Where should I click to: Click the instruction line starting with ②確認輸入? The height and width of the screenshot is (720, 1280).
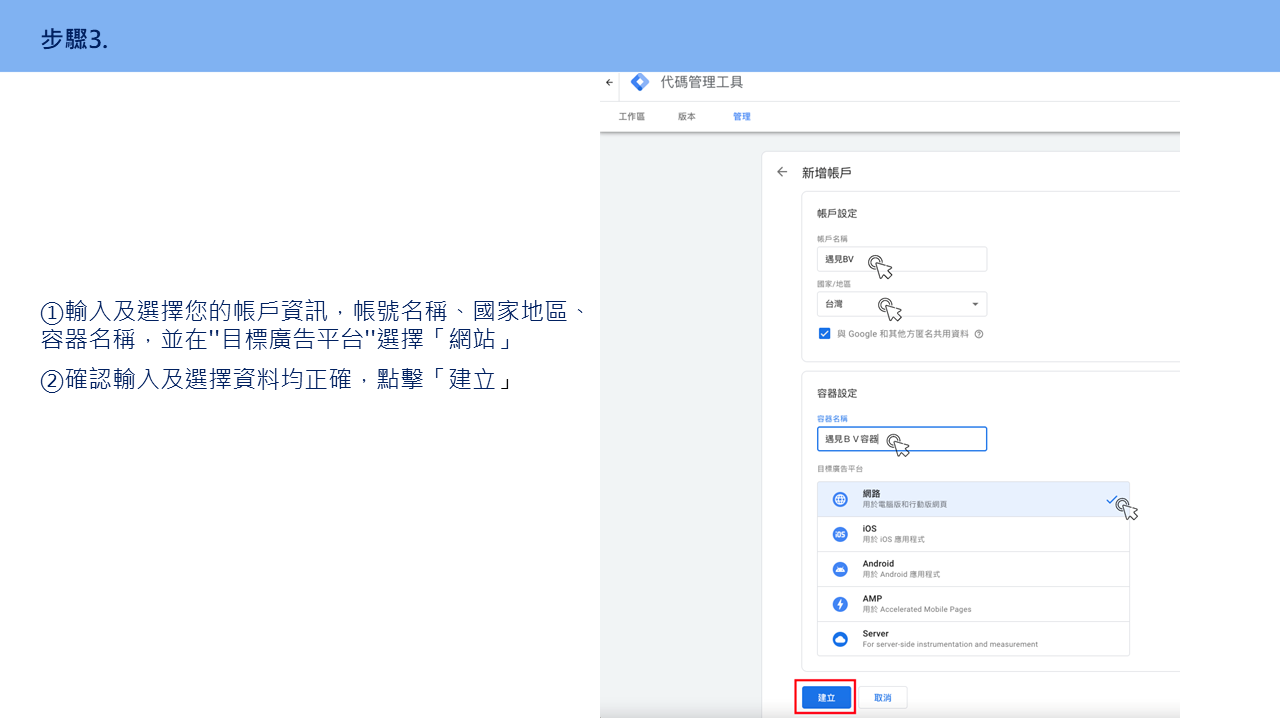point(277,380)
